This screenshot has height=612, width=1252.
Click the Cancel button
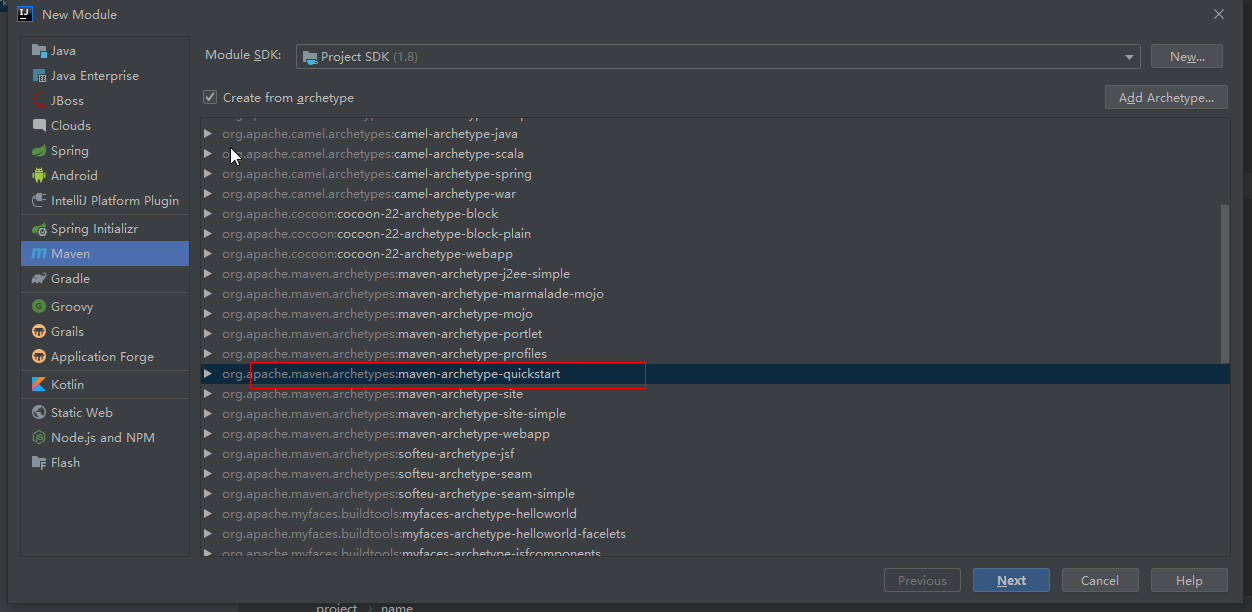[x=1100, y=581]
